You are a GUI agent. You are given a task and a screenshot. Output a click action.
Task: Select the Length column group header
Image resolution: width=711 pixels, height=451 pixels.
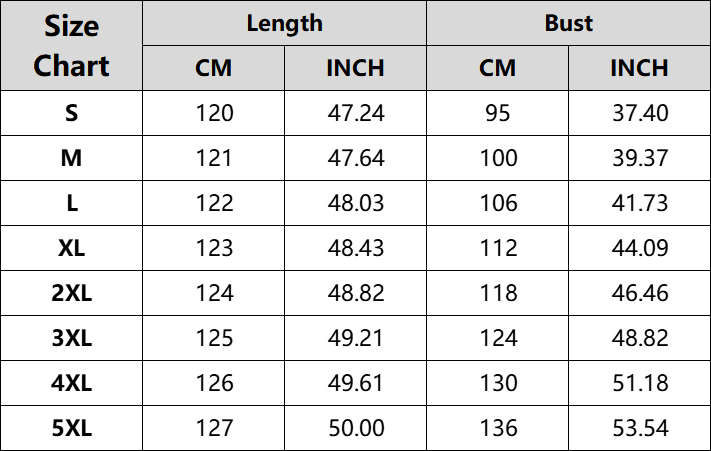click(x=284, y=23)
